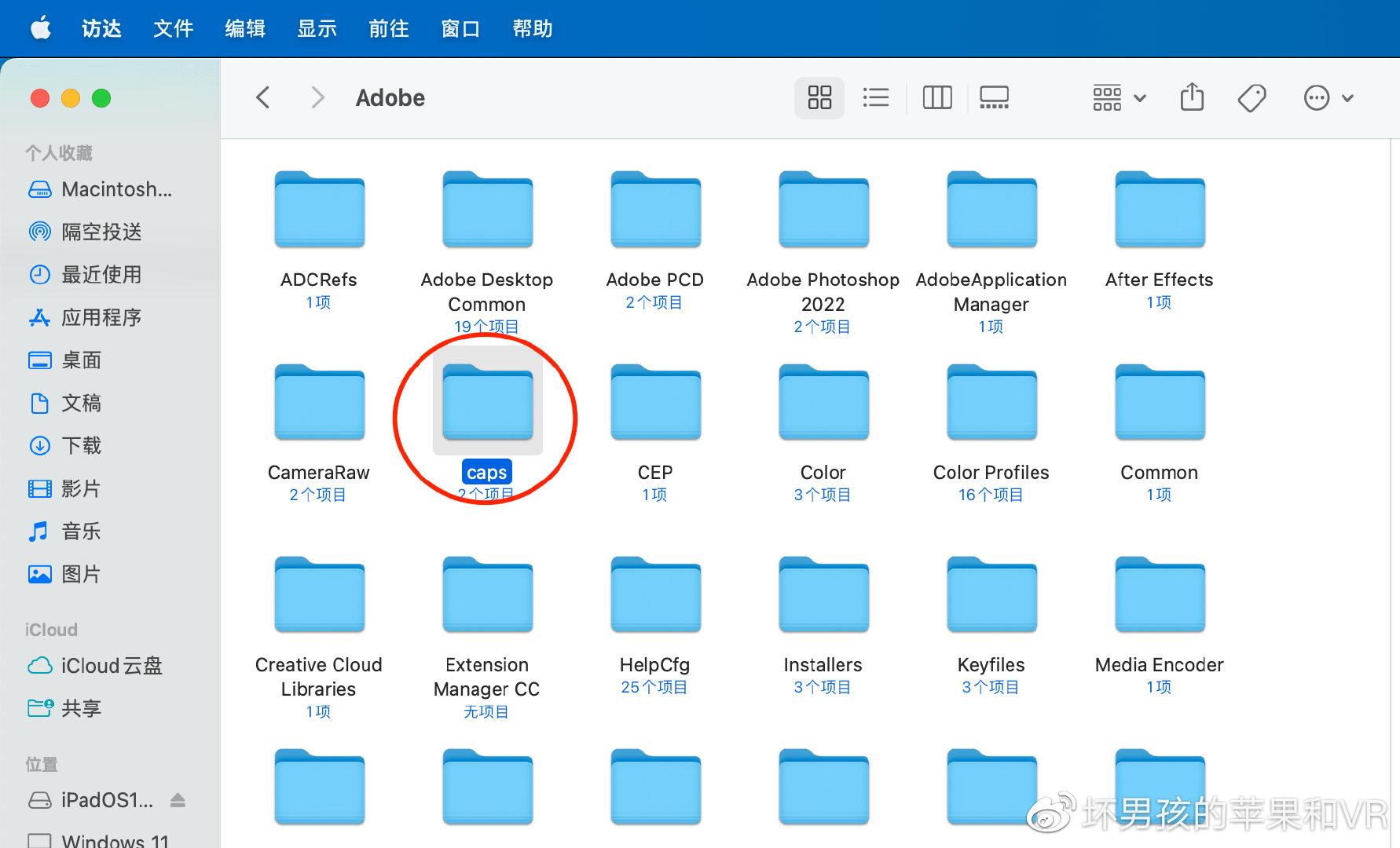Open the 显示 menu
Screen dimensions: 1400x848
pos(317,29)
